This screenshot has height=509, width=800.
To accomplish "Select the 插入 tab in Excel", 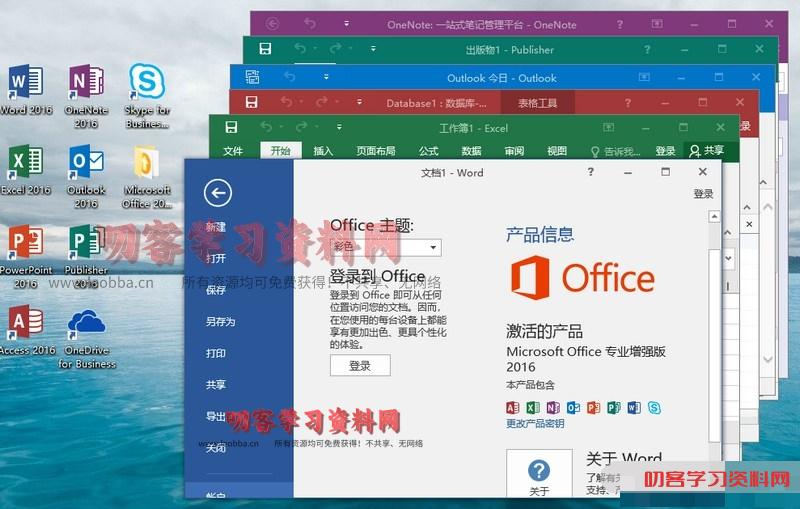I will point(323,151).
